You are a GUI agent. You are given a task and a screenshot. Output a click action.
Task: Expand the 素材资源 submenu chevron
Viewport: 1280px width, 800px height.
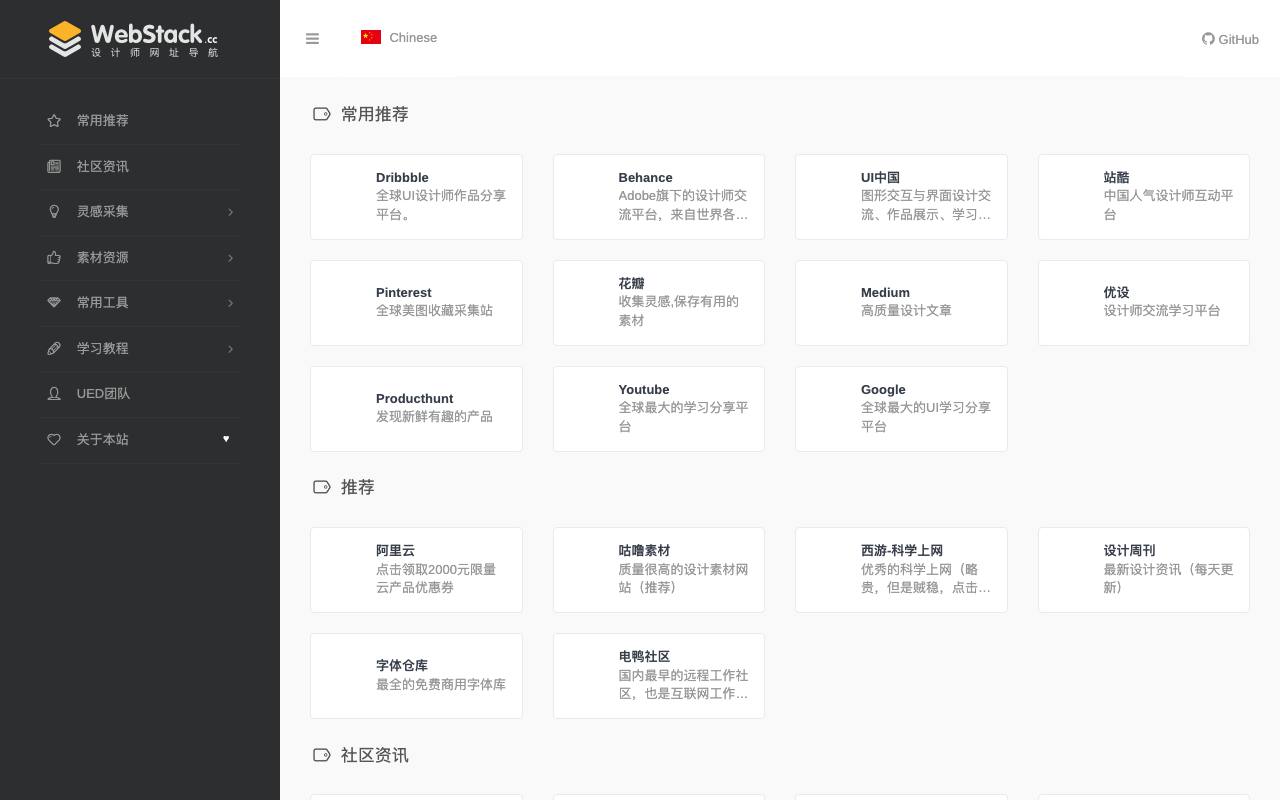point(230,257)
